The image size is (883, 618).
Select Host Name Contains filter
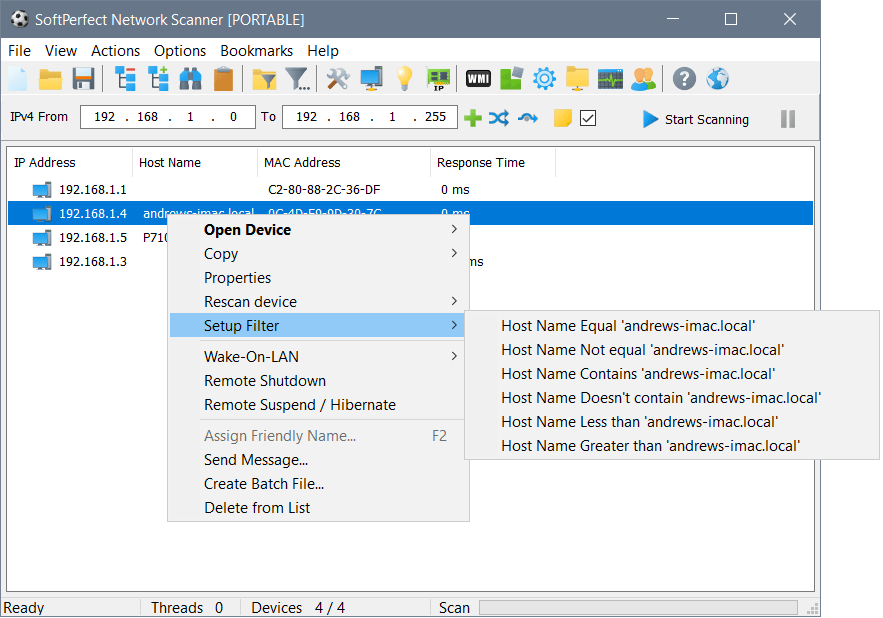[671, 374]
